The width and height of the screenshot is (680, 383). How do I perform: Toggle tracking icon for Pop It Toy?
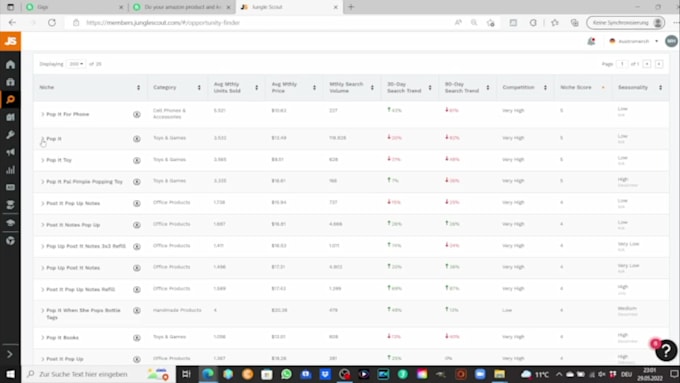[137, 160]
